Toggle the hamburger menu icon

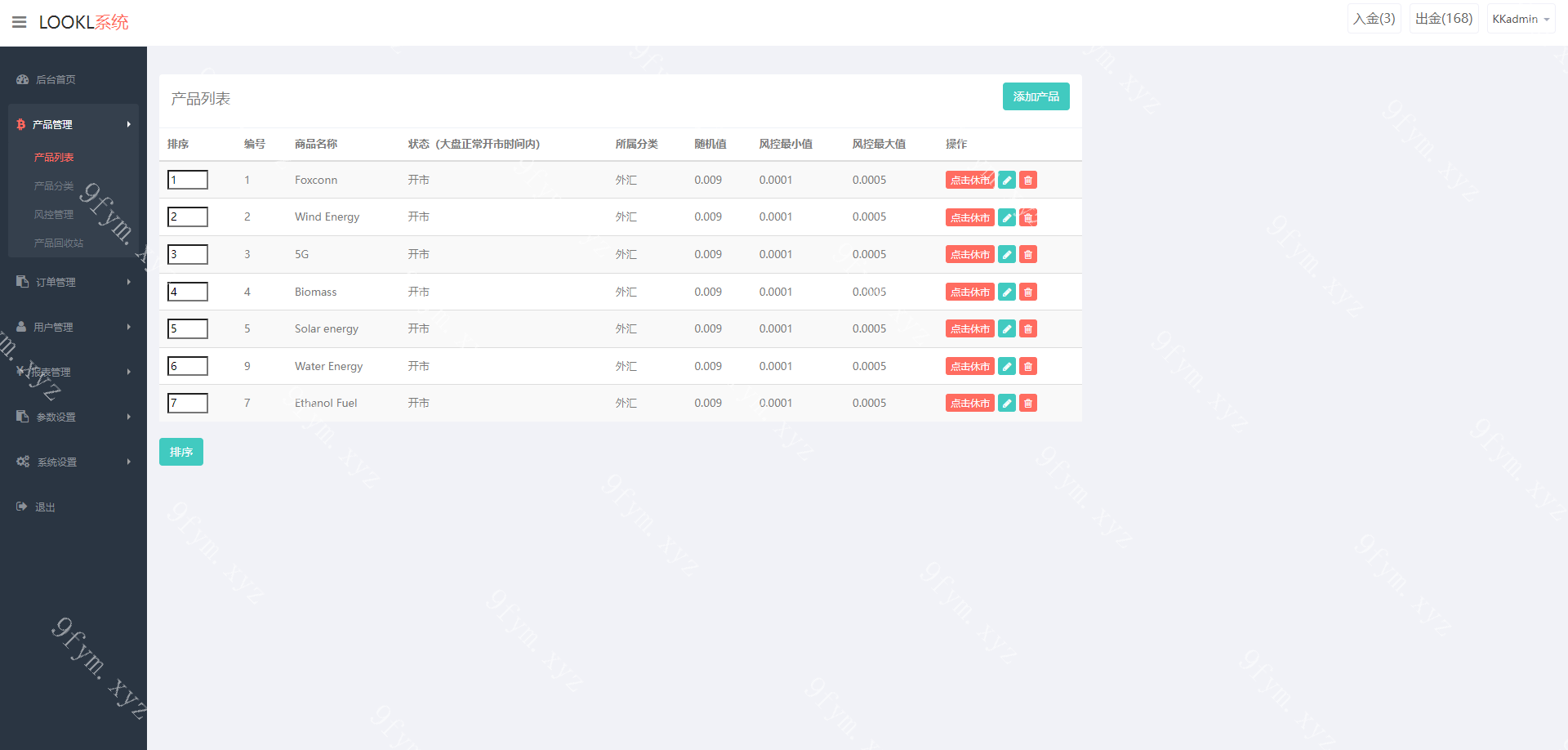click(20, 22)
